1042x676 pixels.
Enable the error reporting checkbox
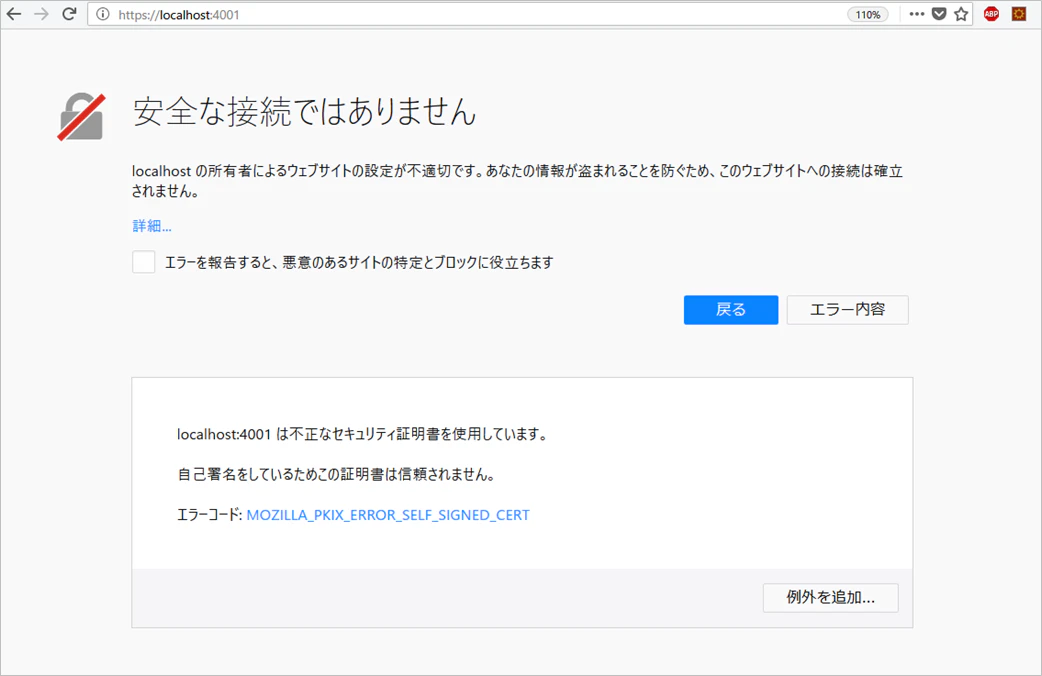(144, 262)
